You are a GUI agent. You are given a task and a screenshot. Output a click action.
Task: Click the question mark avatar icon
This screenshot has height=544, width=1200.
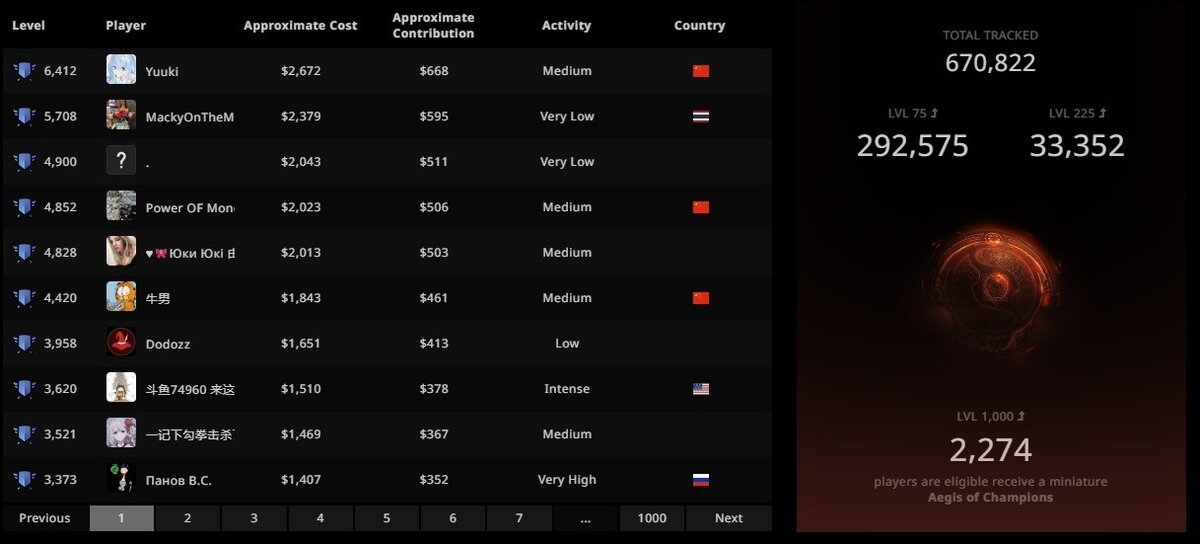(x=121, y=161)
